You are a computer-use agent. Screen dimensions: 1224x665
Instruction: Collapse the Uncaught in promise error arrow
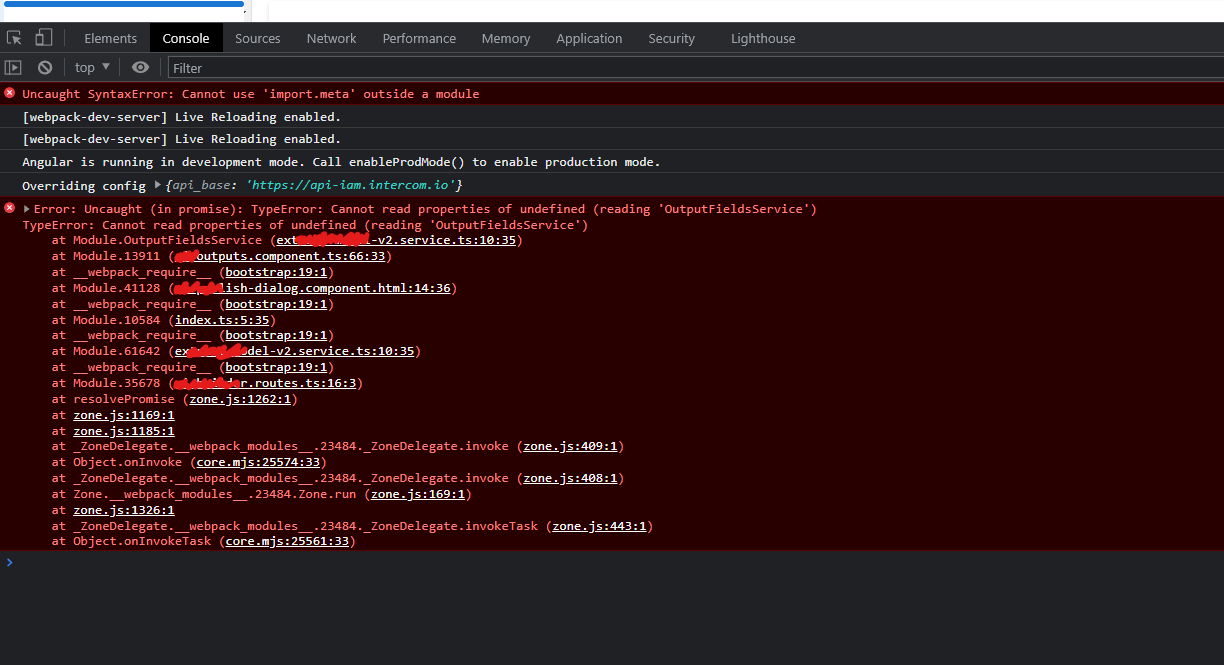(x=27, y=209)
